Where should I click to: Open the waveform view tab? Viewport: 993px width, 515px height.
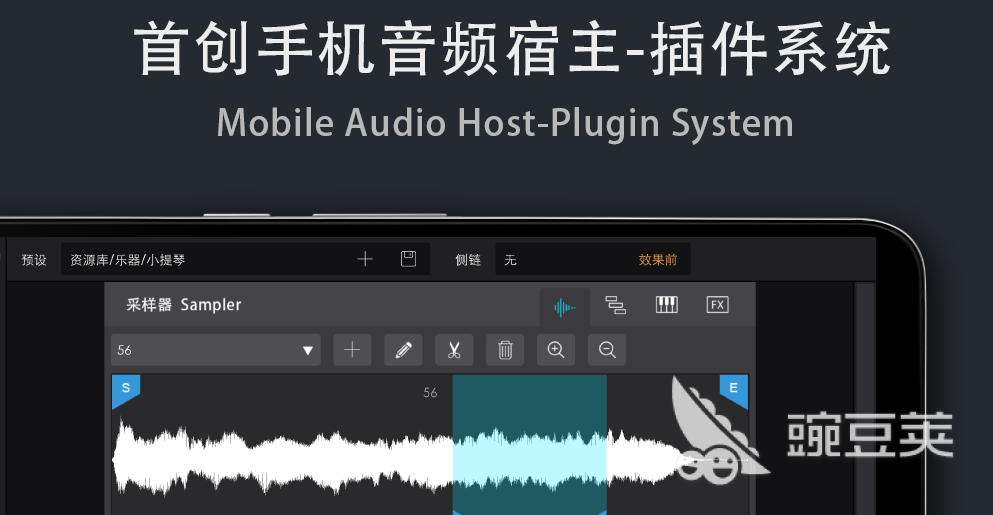[565, 306]
